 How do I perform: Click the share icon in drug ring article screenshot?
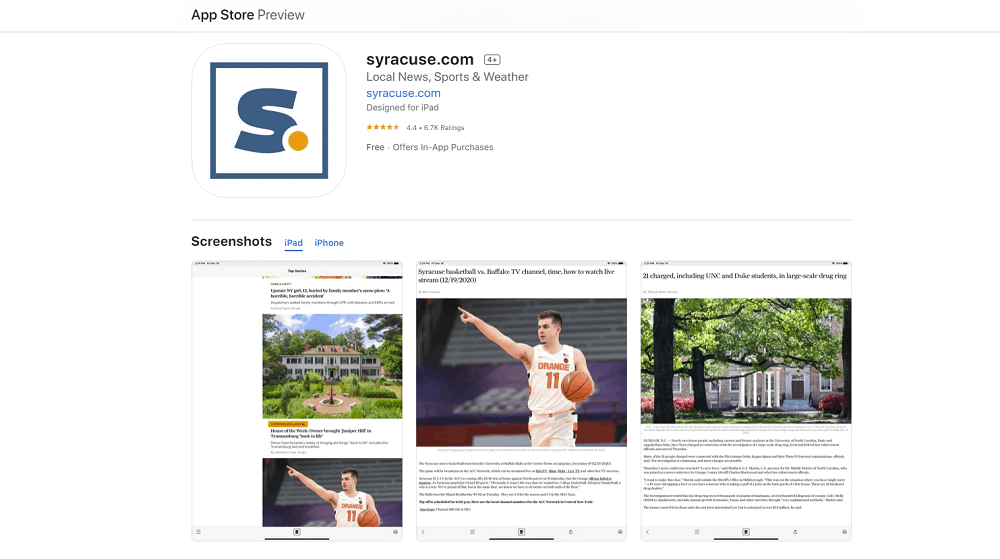tap(795, 532)
